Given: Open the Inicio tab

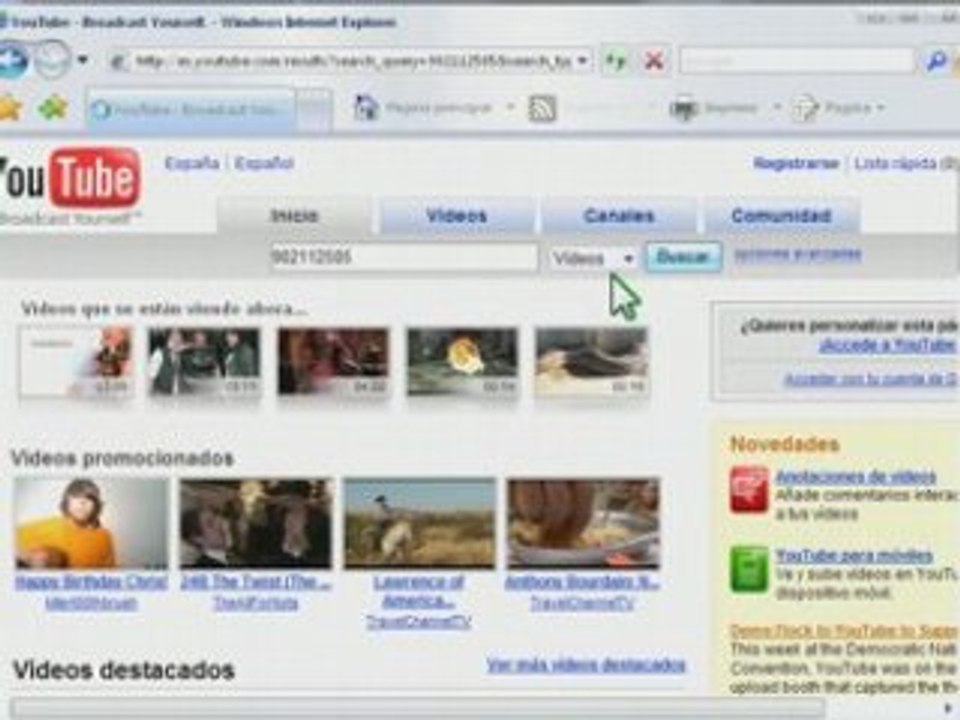Looking at the screenshot, I should click(x=294, y=216).
